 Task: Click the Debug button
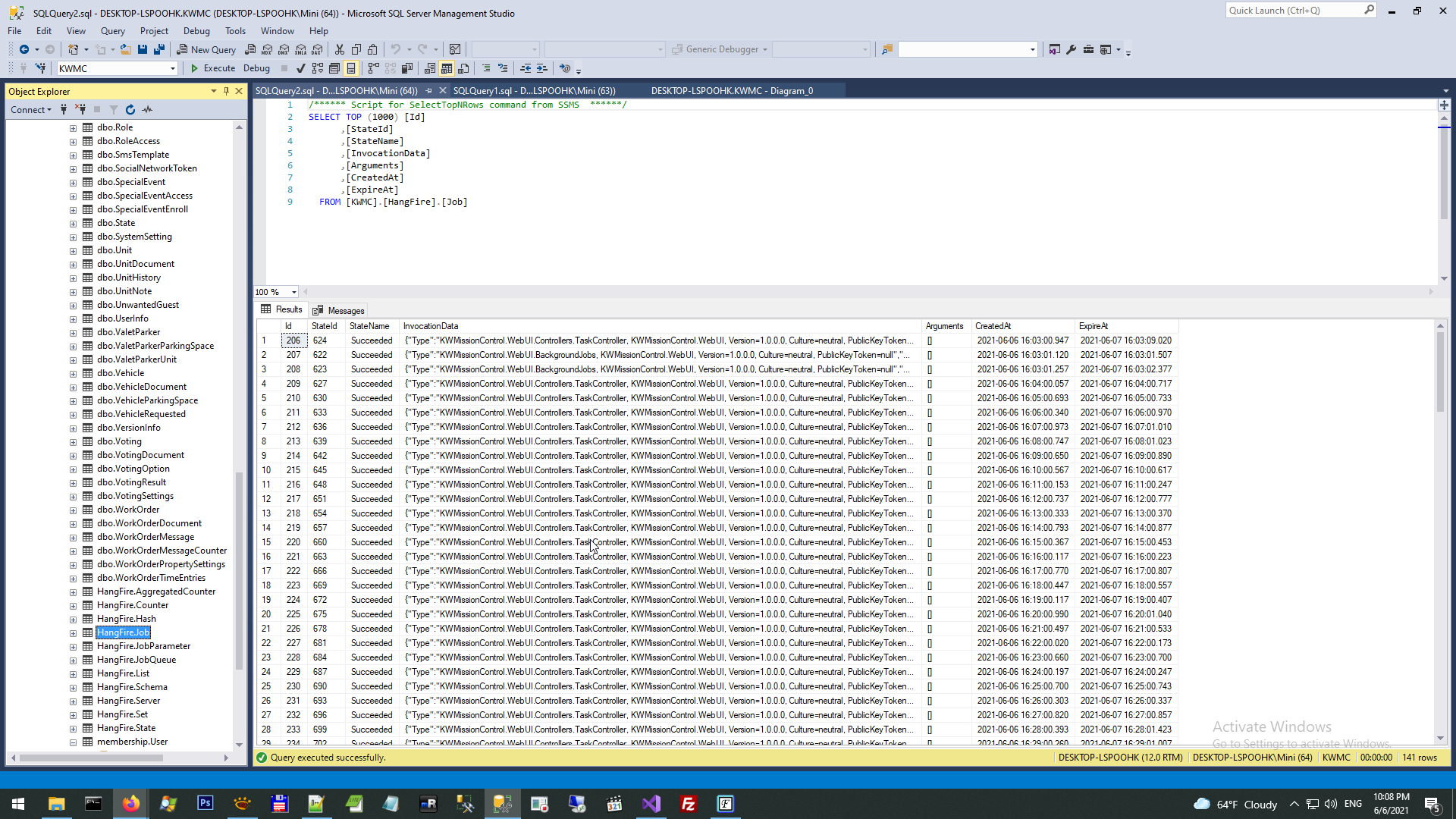(x=256, y=68)
